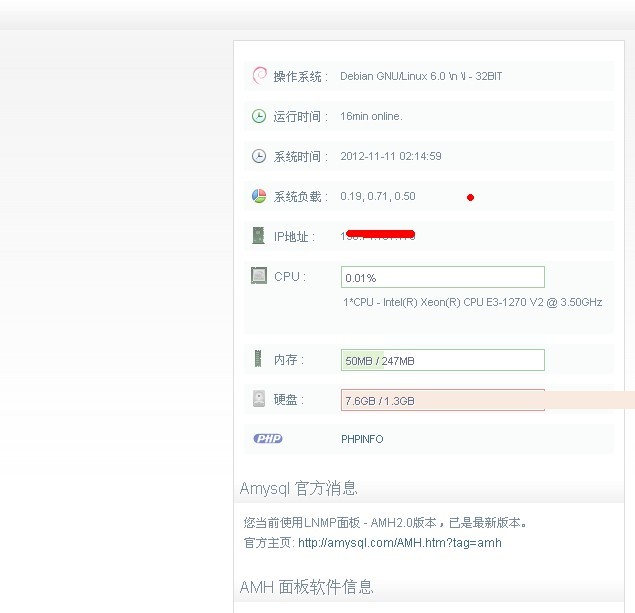
Task: Click the Intel Xeon E3-1270 V2 CPU description
Action: pyautogui.click(x=472, y=302)
